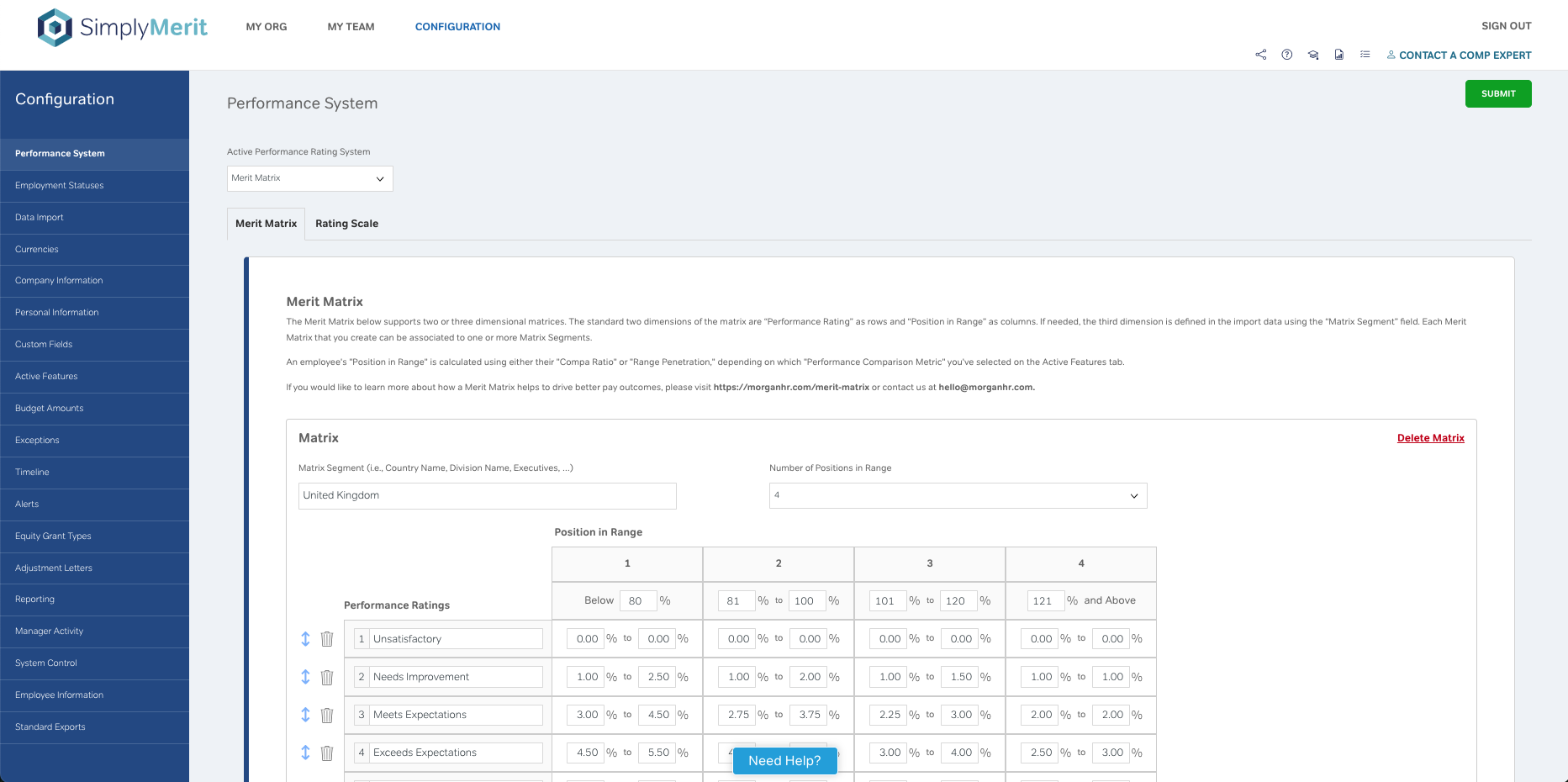Viewport: 1568px width, 782px height.
Task: Open Employee Information in sidebar
Action: point(94,695)
